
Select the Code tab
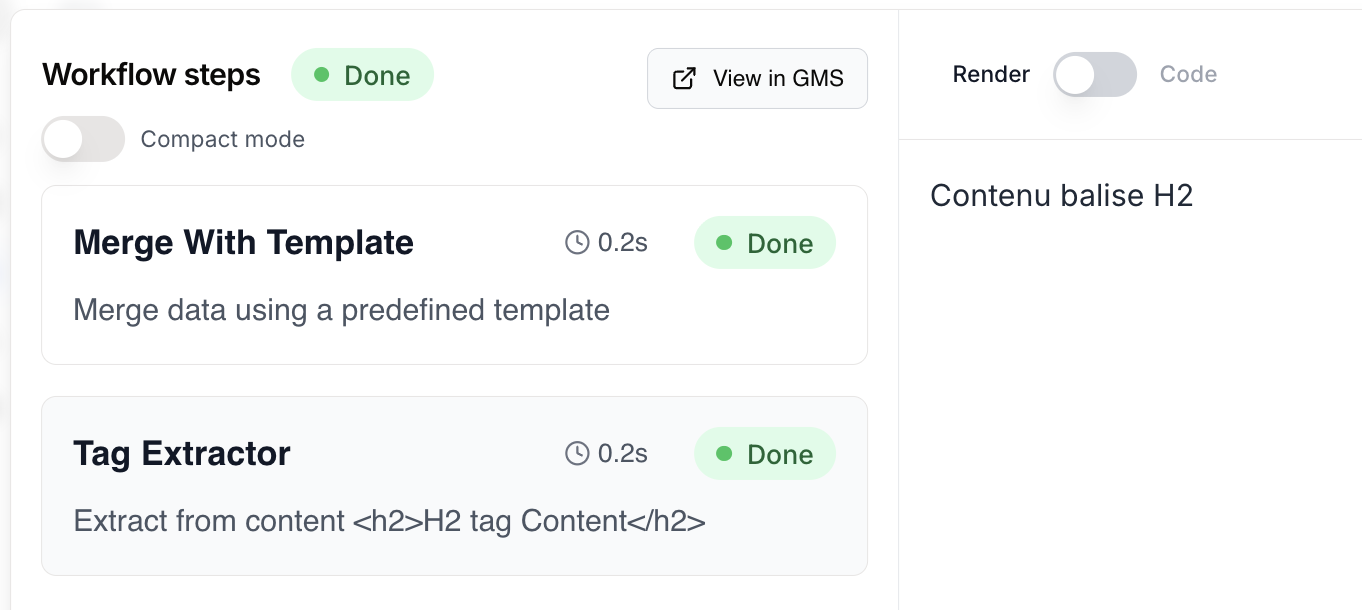[1188, 74]
